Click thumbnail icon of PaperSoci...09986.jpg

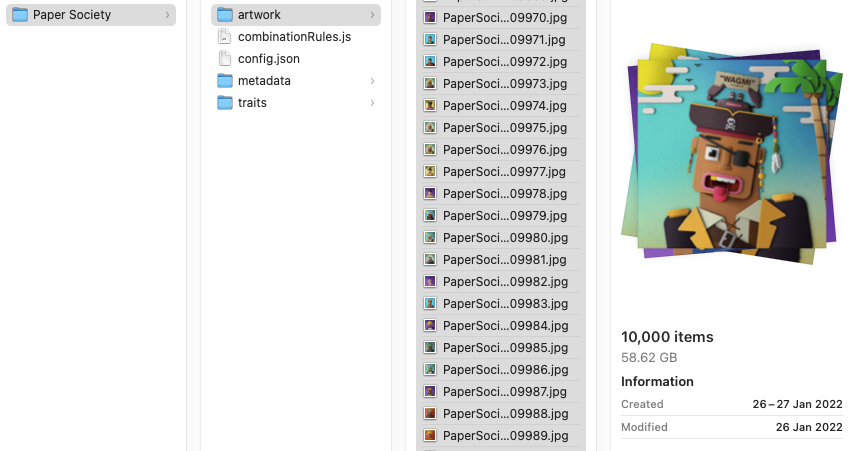click(x=430, y=369)
